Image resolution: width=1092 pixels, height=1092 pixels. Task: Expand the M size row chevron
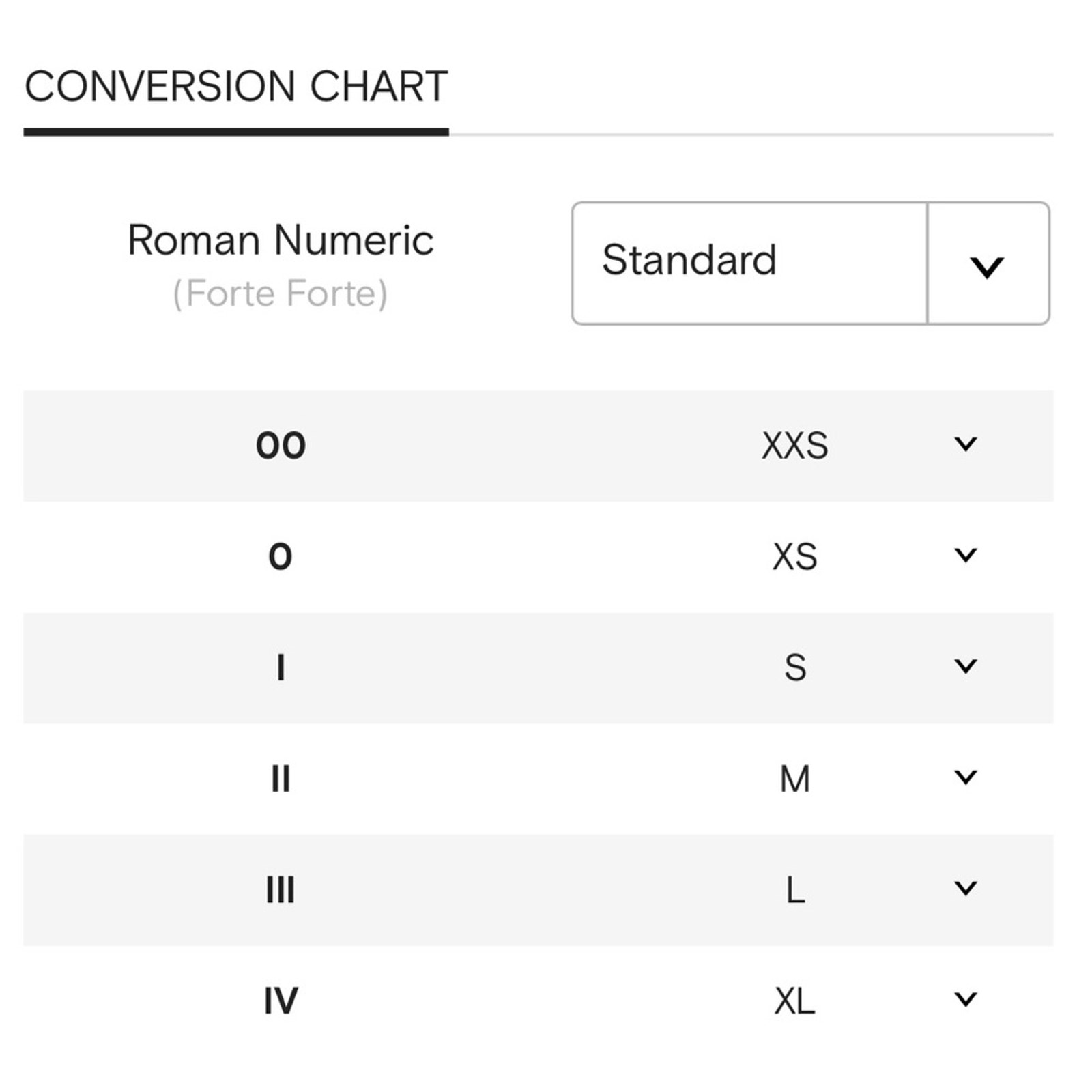pos(965,777)
